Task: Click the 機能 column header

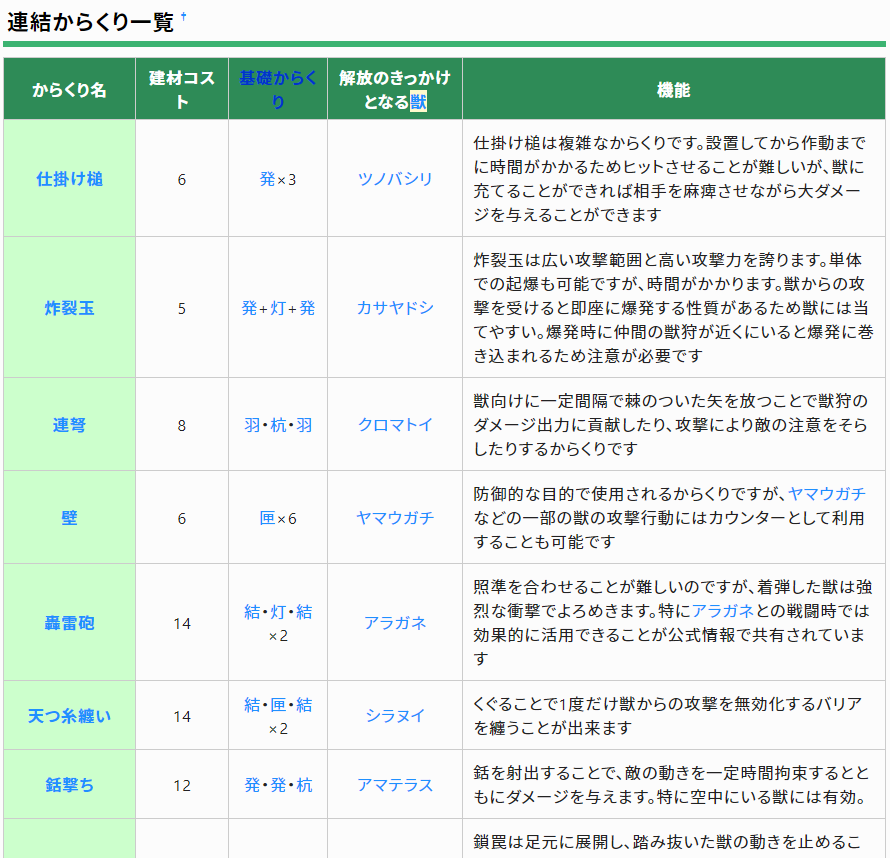Action: pos(672,89)
